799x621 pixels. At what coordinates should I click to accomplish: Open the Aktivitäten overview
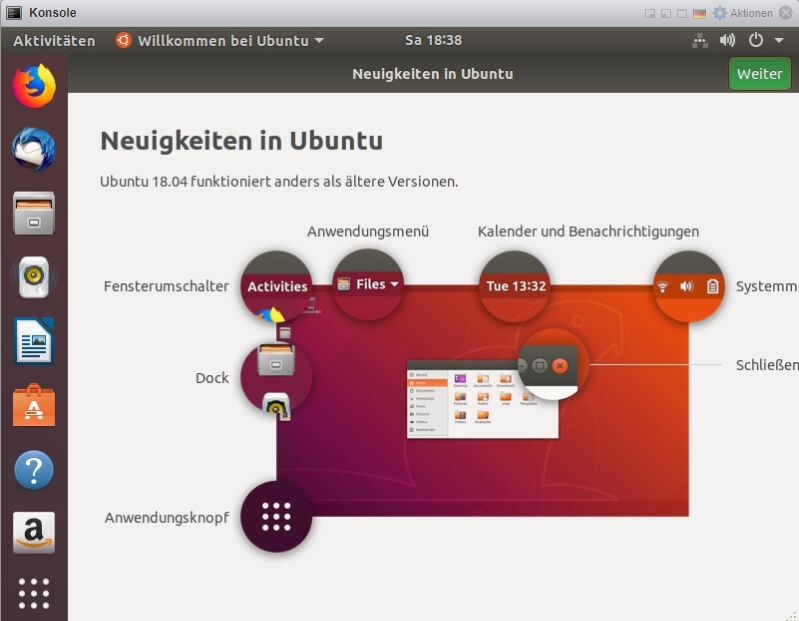click(x=54, y=41)
